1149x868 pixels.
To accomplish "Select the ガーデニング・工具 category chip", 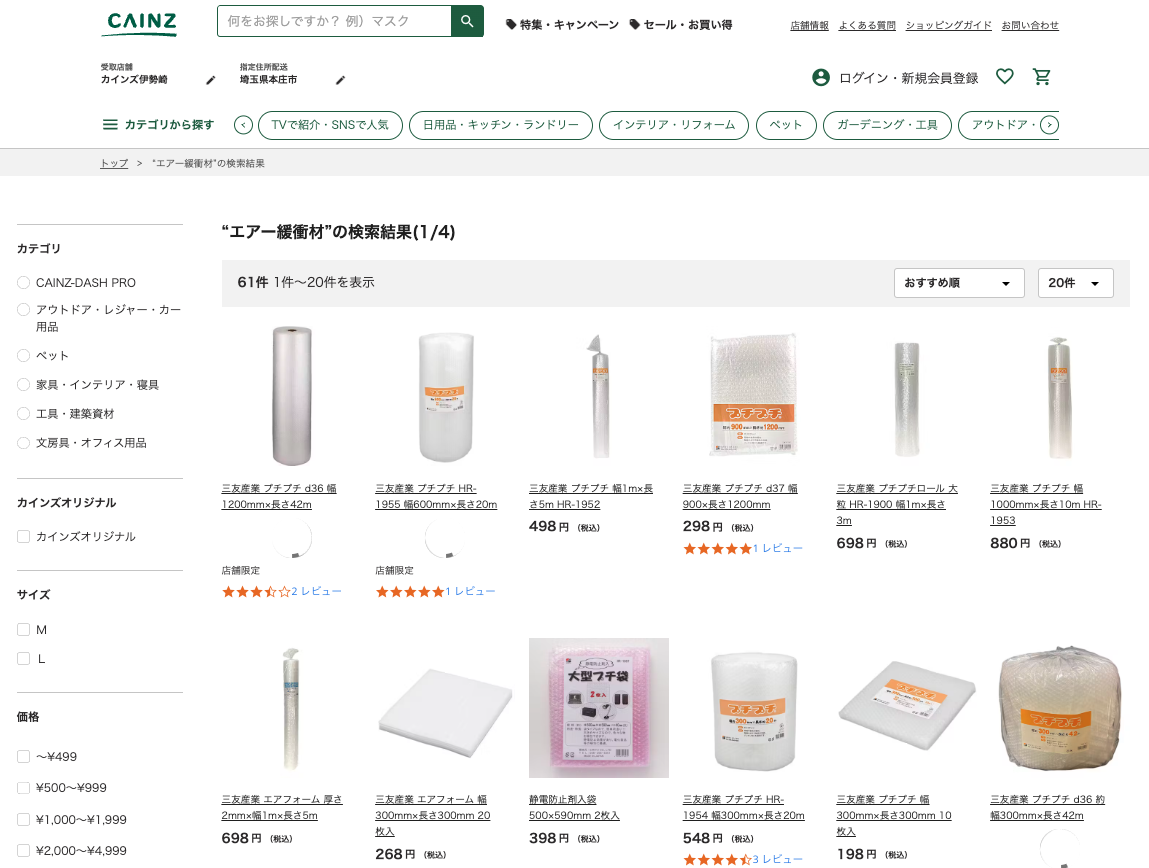I will [x=887, y=125].
